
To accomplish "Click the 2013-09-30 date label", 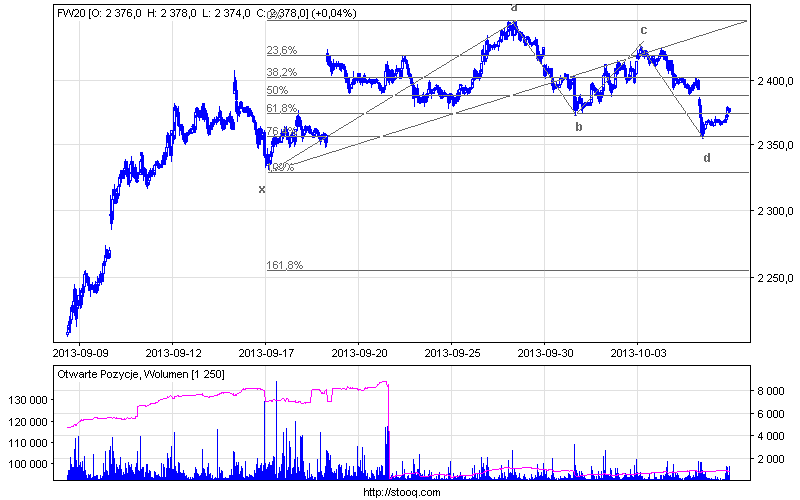I will (545, 353).
